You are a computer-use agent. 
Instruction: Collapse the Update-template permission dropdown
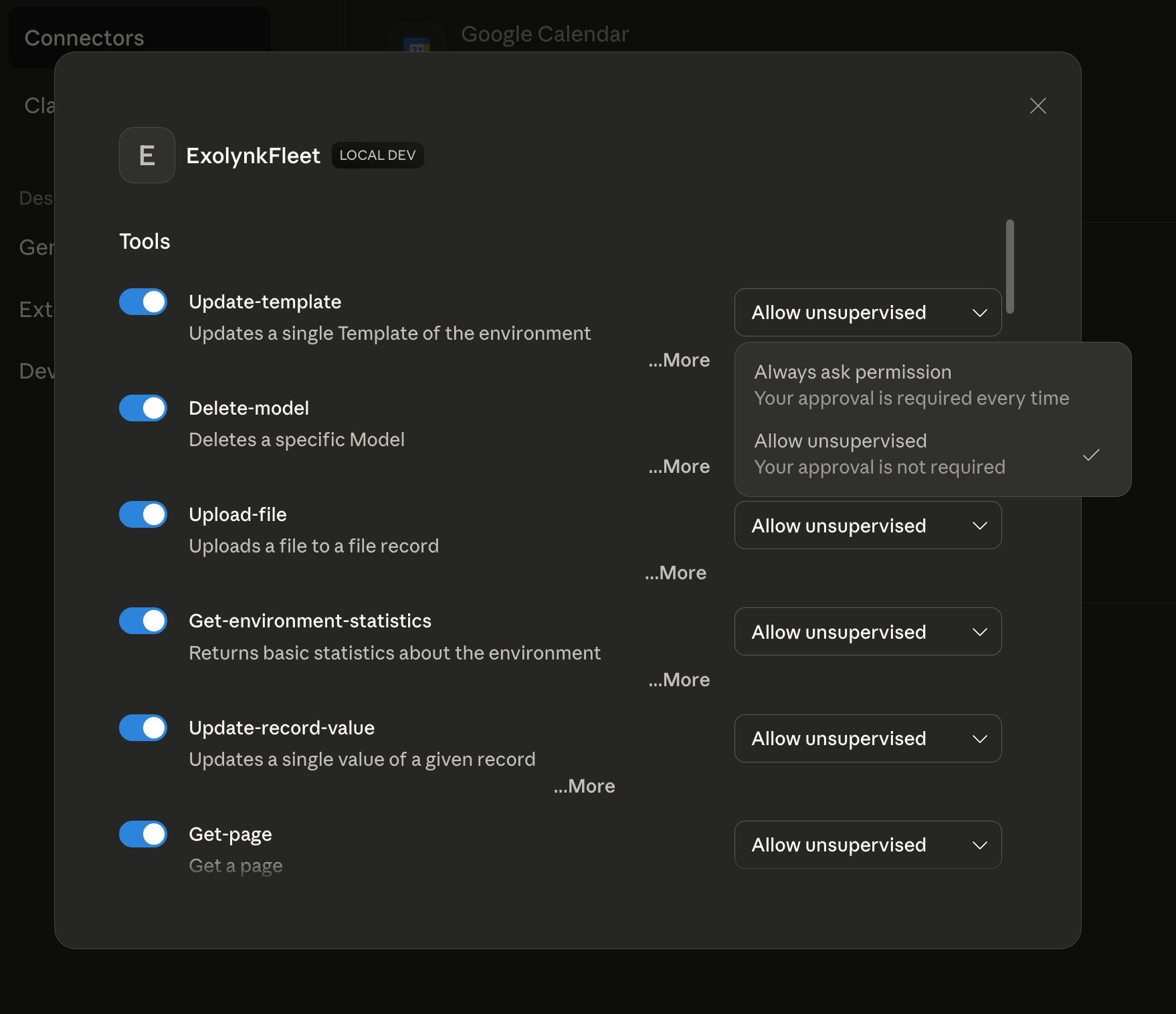click(868, 312)
